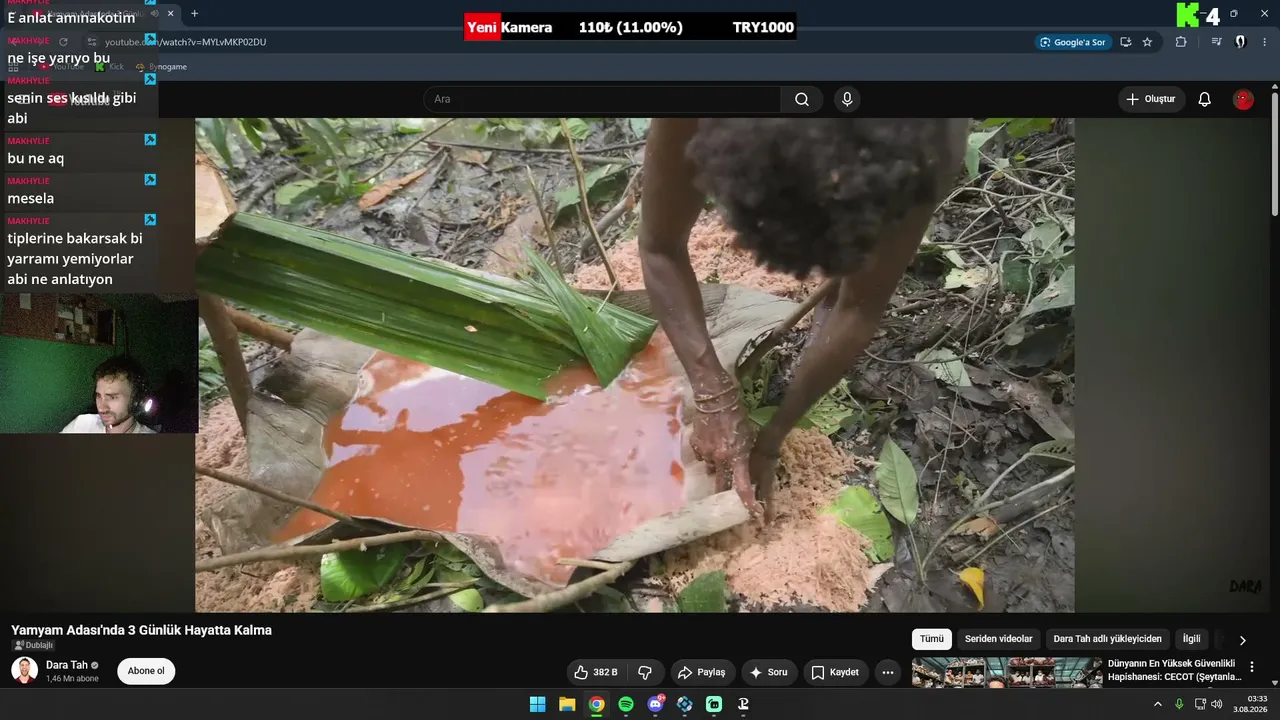The width and height of the screenshot is (1280, 720).
Task: Click the Kaydet save button
Action: [x=836, y=672]
